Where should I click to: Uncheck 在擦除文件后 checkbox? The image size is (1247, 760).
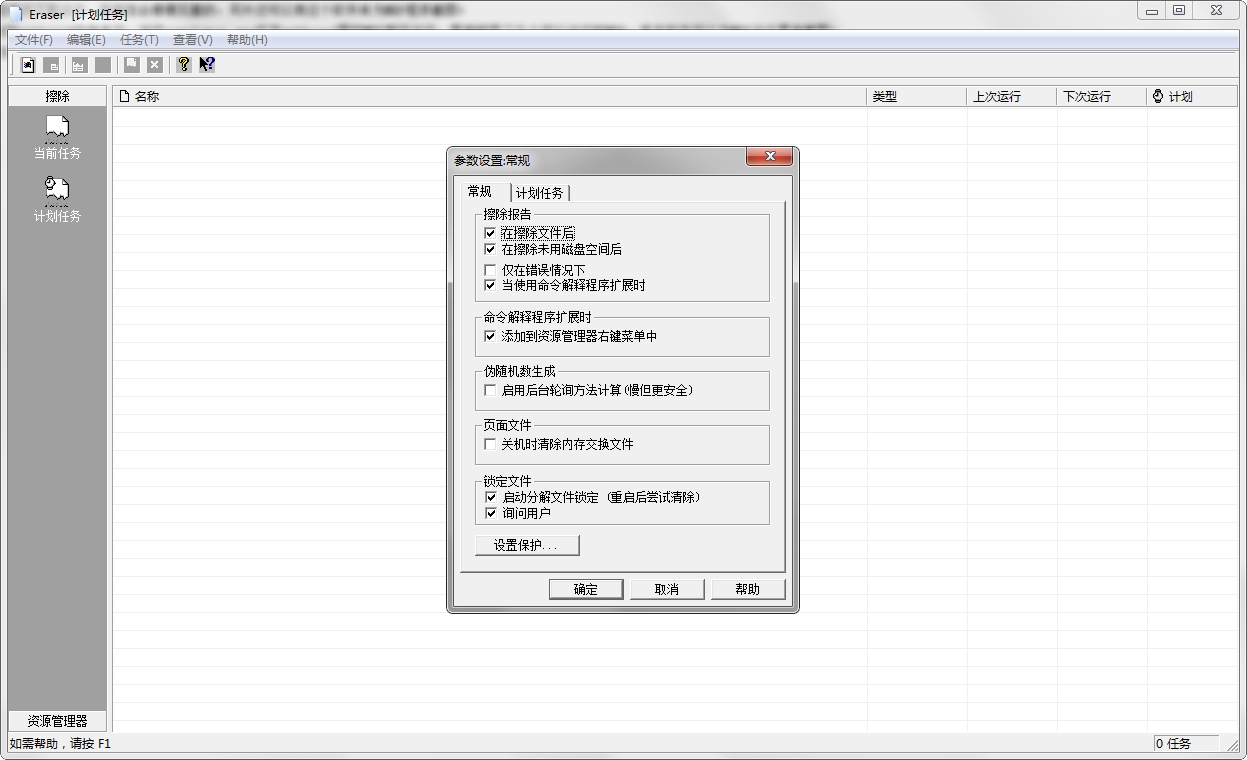point(490,233)
